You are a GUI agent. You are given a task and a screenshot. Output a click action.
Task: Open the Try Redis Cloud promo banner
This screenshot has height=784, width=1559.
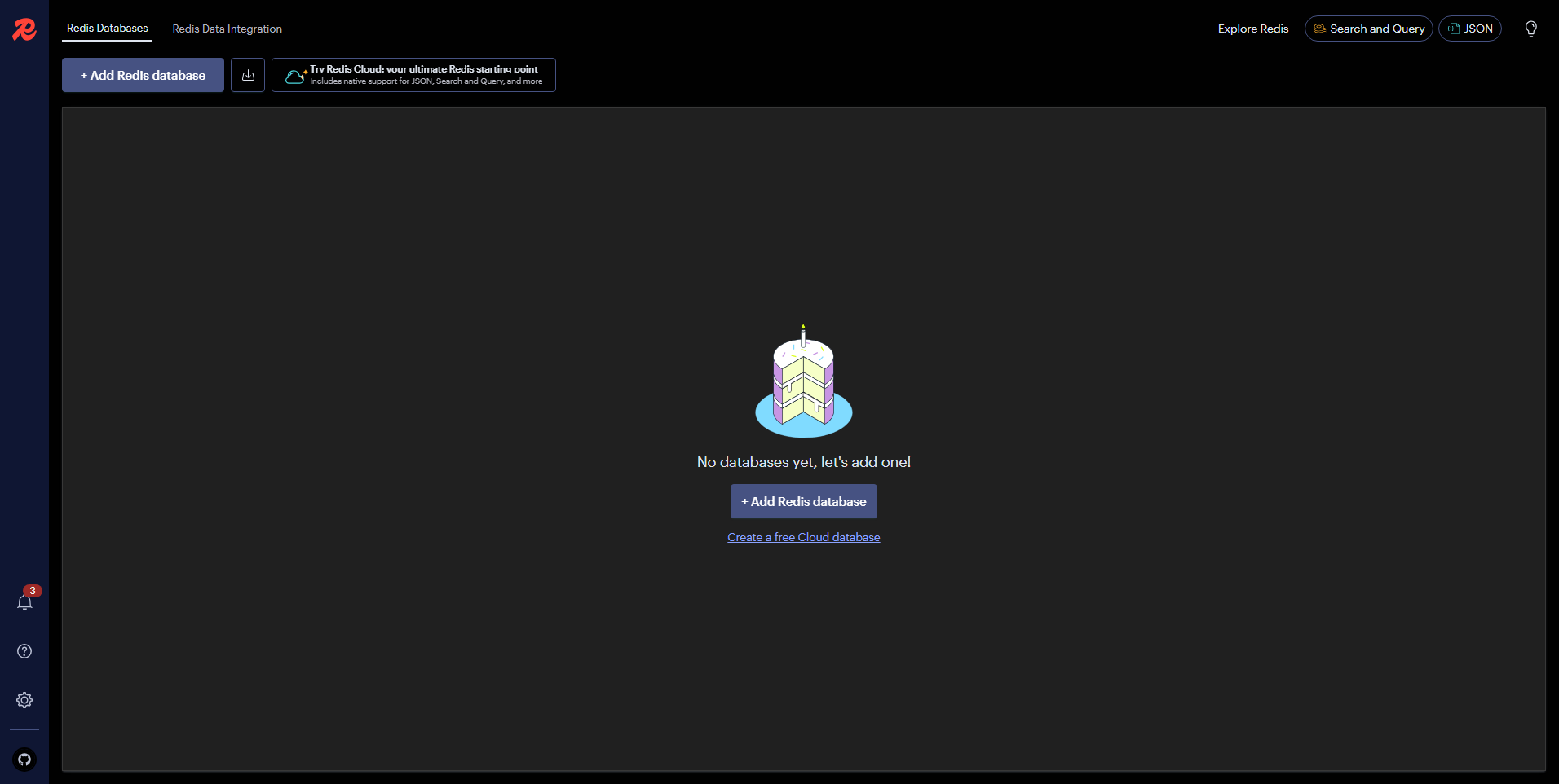413,75
